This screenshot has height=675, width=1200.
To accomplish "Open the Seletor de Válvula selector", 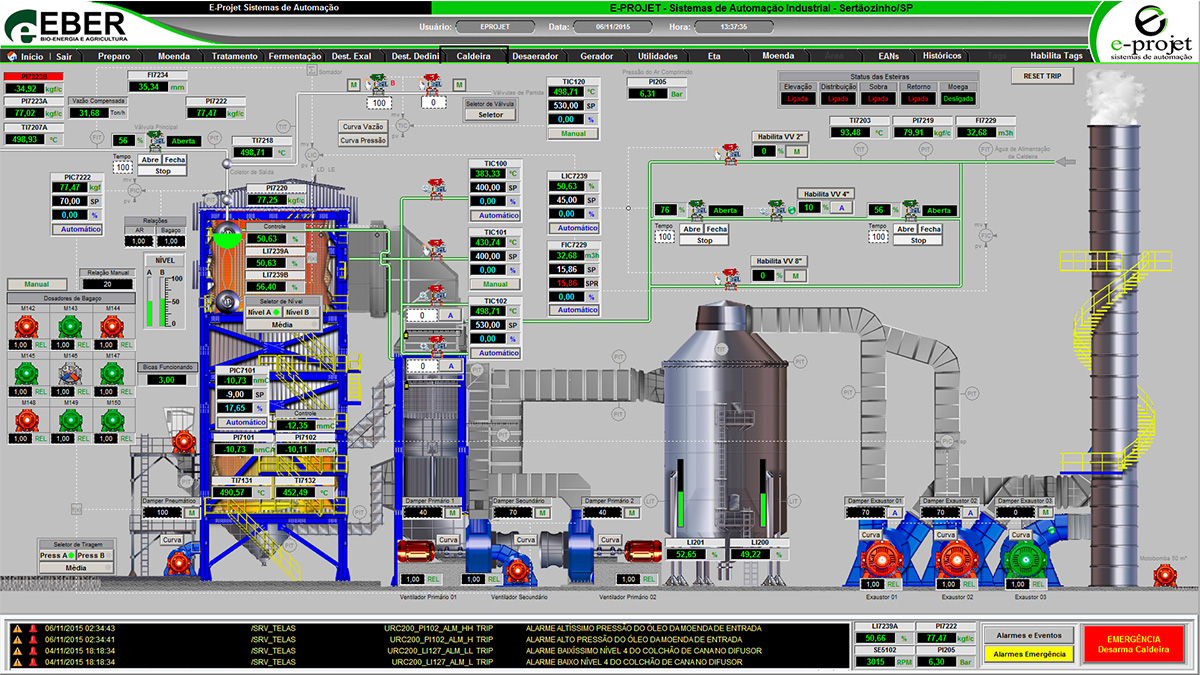I will tap(491, 115).
